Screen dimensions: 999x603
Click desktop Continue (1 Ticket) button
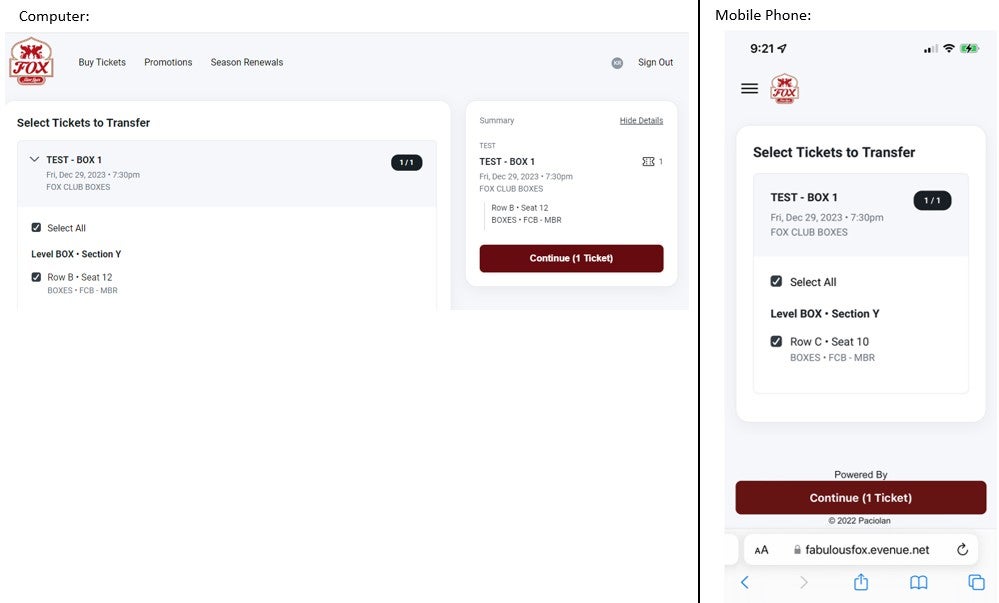click(571, 258)
